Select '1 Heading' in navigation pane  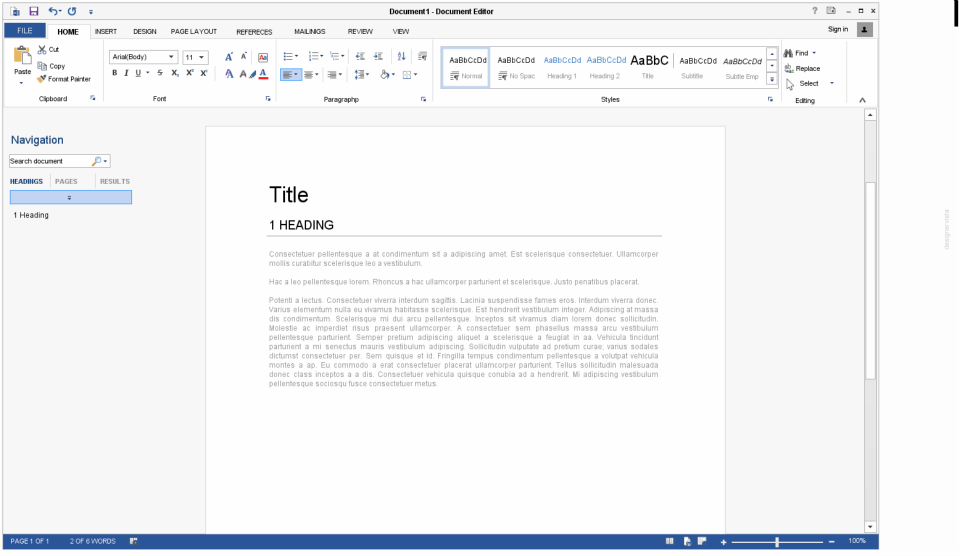31,216
